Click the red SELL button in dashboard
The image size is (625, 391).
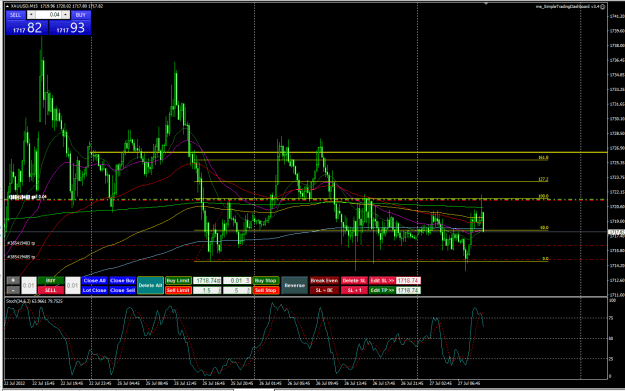[x=51, y=290]
